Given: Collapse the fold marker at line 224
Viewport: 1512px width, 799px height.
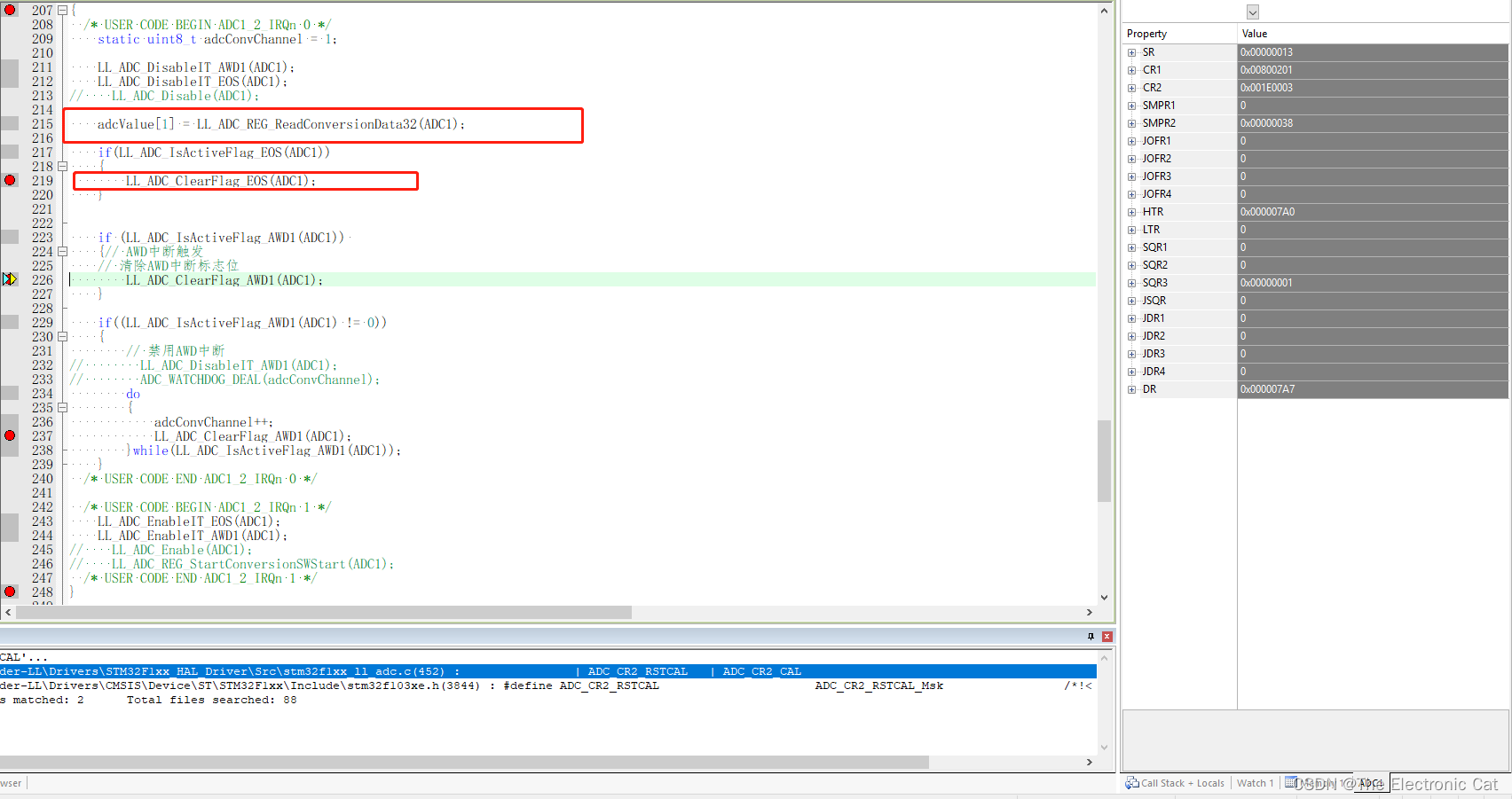Looking at the screenshot, I should click(x=62, y=252).
